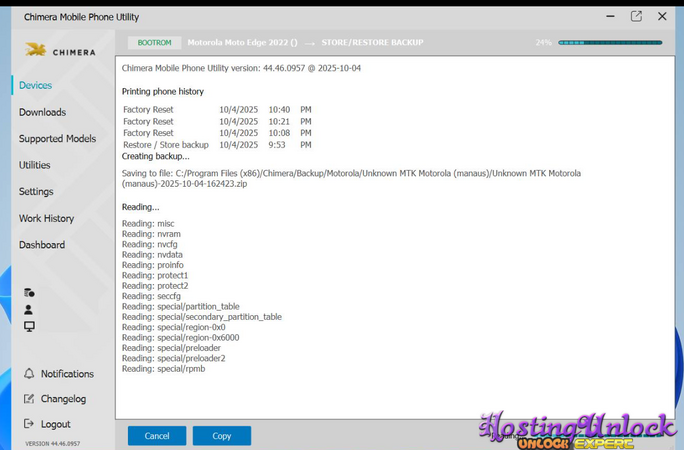View Work History
684x450 pixels.
[x=46, y=218]
